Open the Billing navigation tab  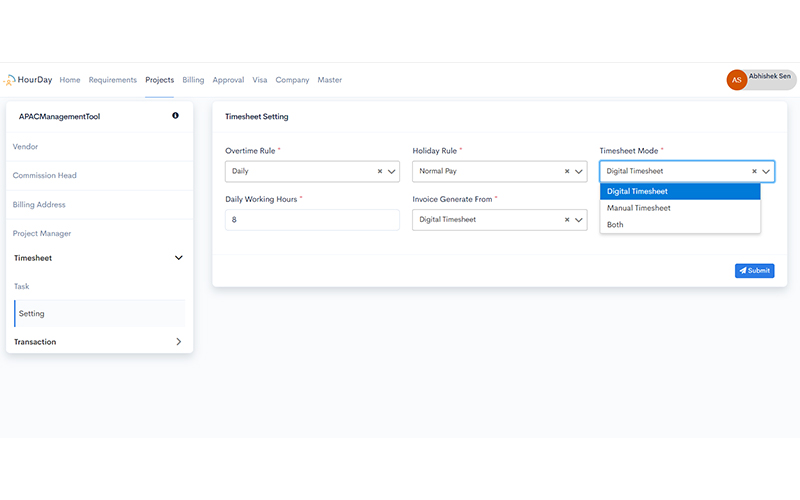click(x=193, y=80)
